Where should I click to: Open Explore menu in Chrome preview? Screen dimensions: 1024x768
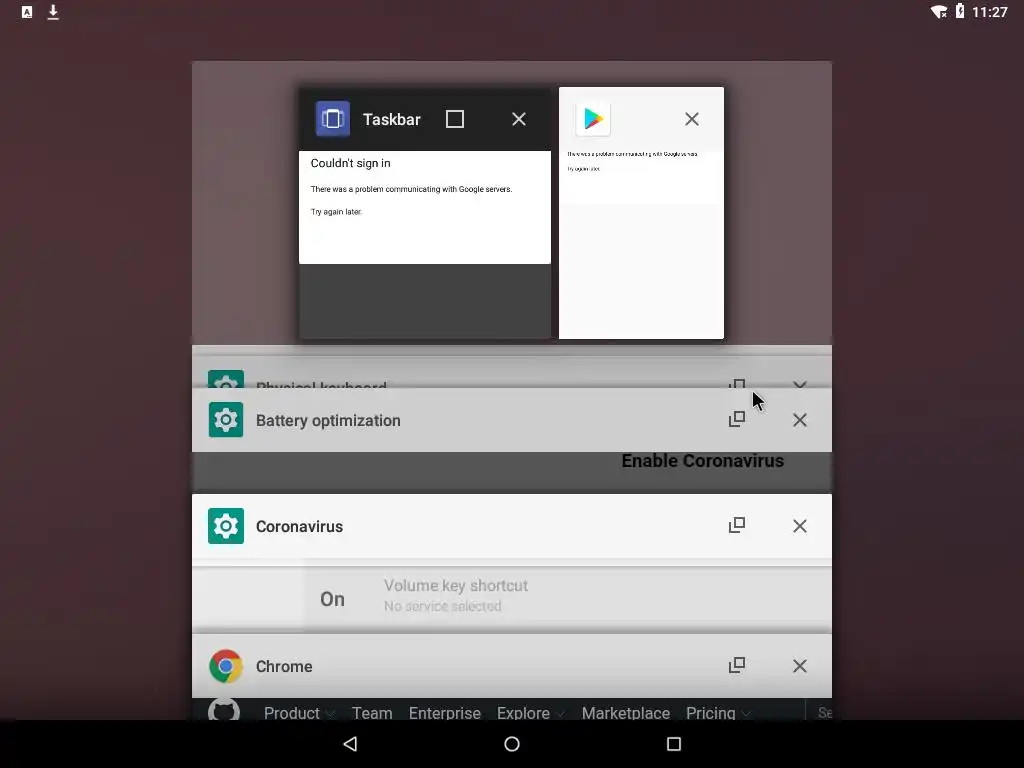(530, 713)
